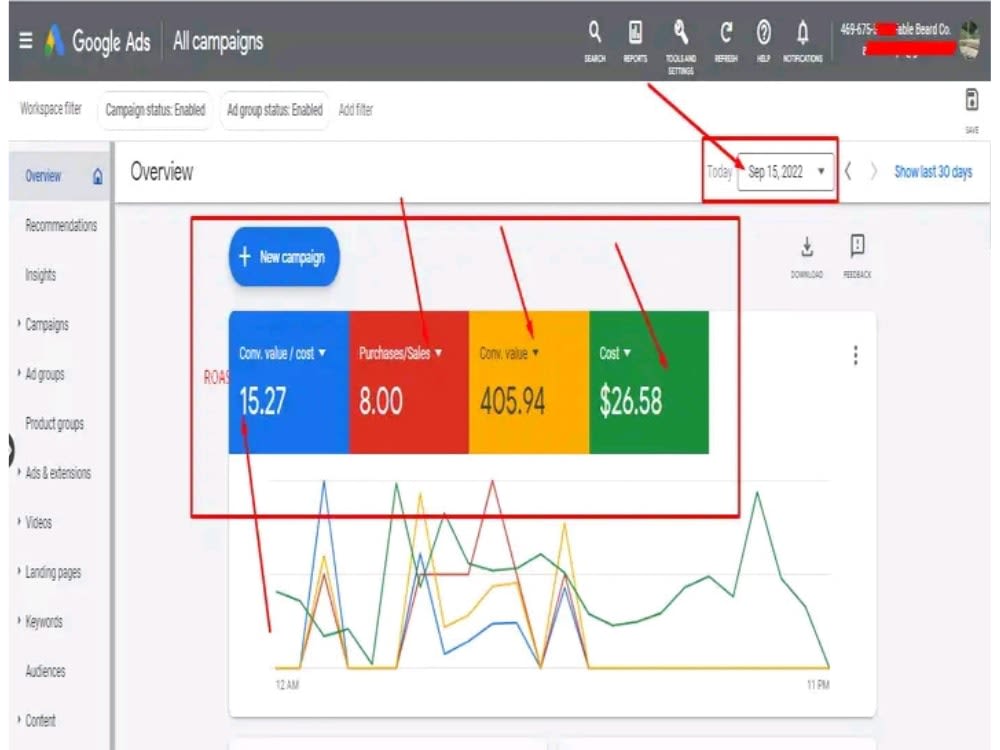The width and height of the screenshot is (1000, 750).
Task: Refresh the data with Refresh icon
Action: coord(726,41)
